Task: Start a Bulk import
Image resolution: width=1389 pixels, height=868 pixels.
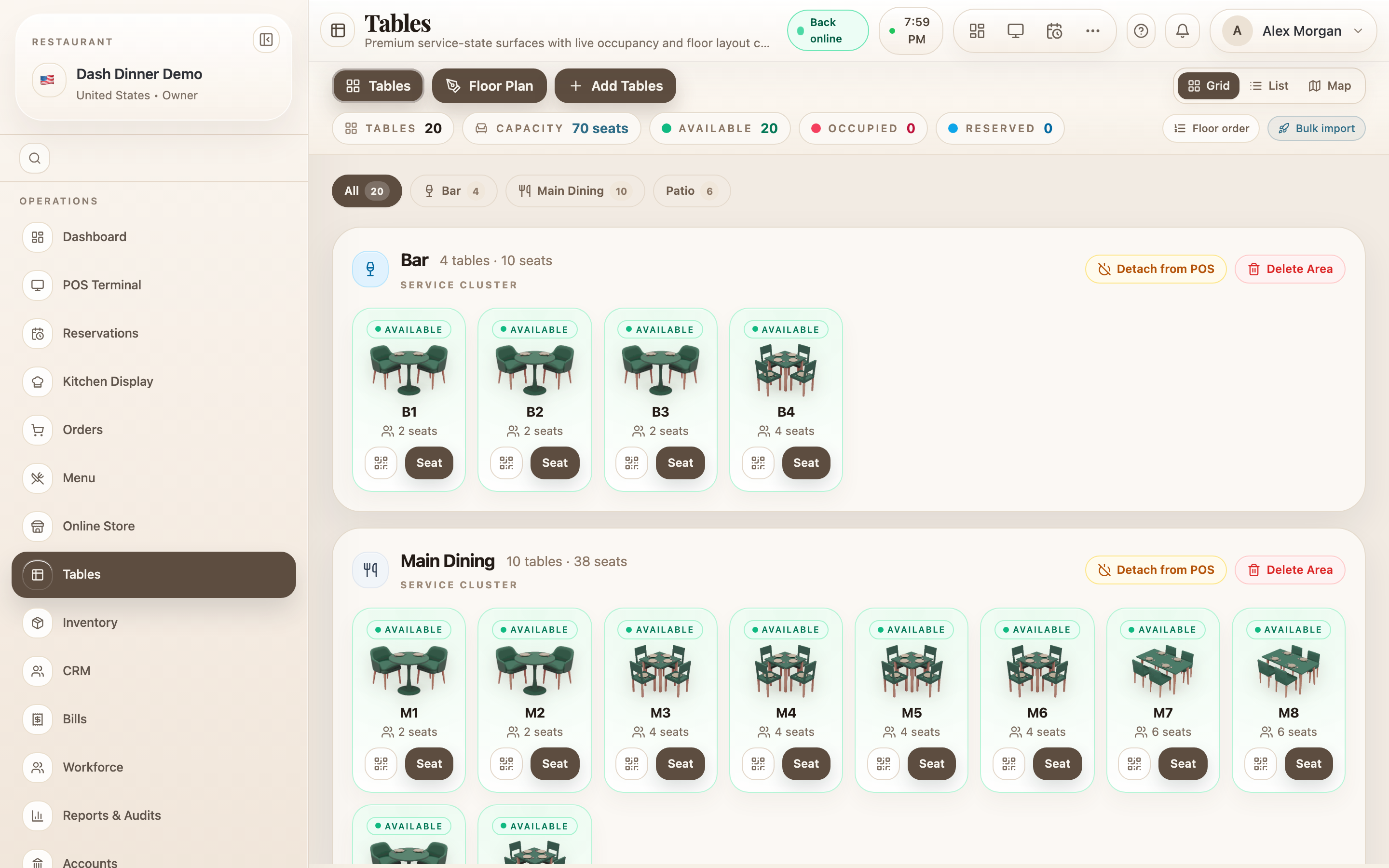Action: [x=1317, y=128]
